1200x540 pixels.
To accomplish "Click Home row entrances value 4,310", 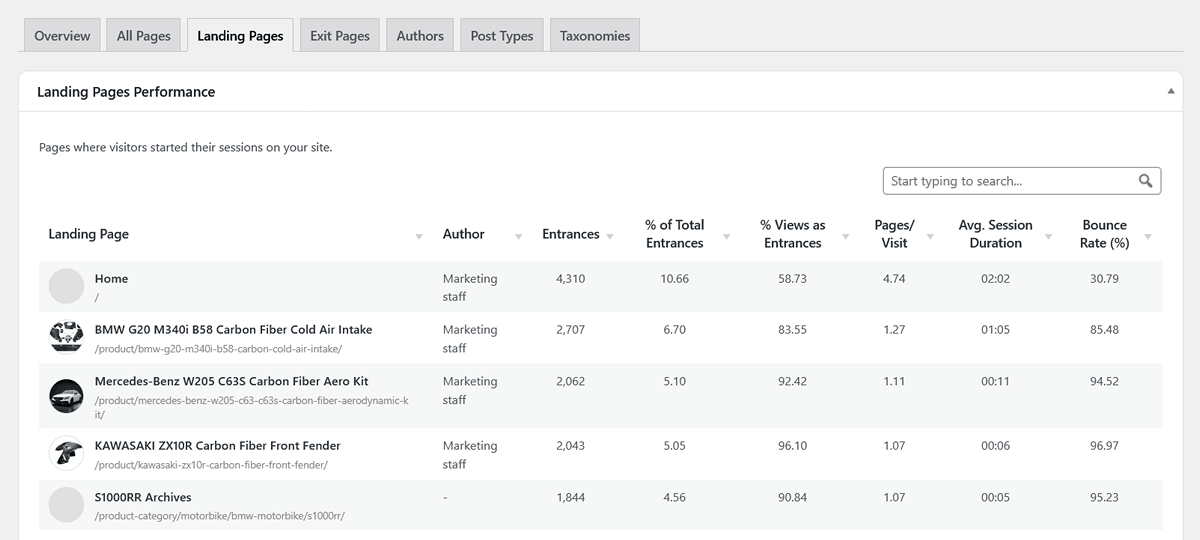I will click(570, 279).
